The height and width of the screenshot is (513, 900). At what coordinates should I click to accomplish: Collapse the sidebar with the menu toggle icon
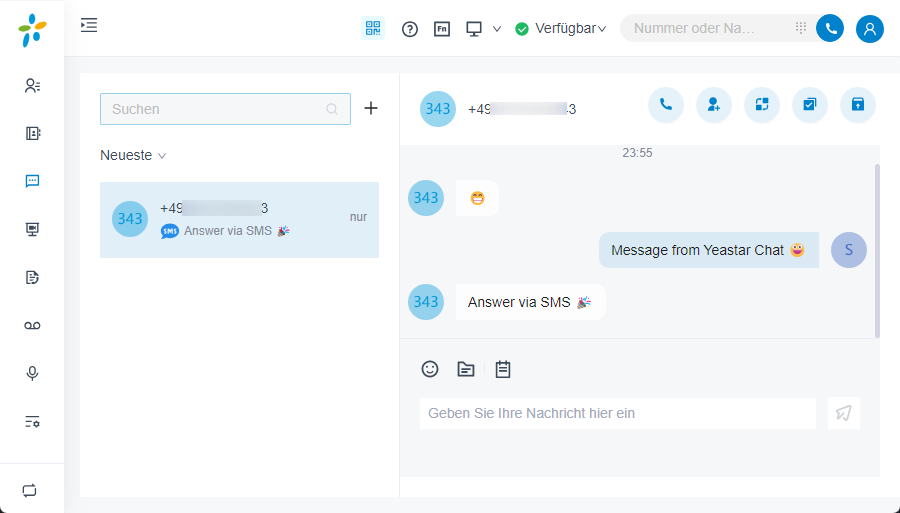pos(89,25)
